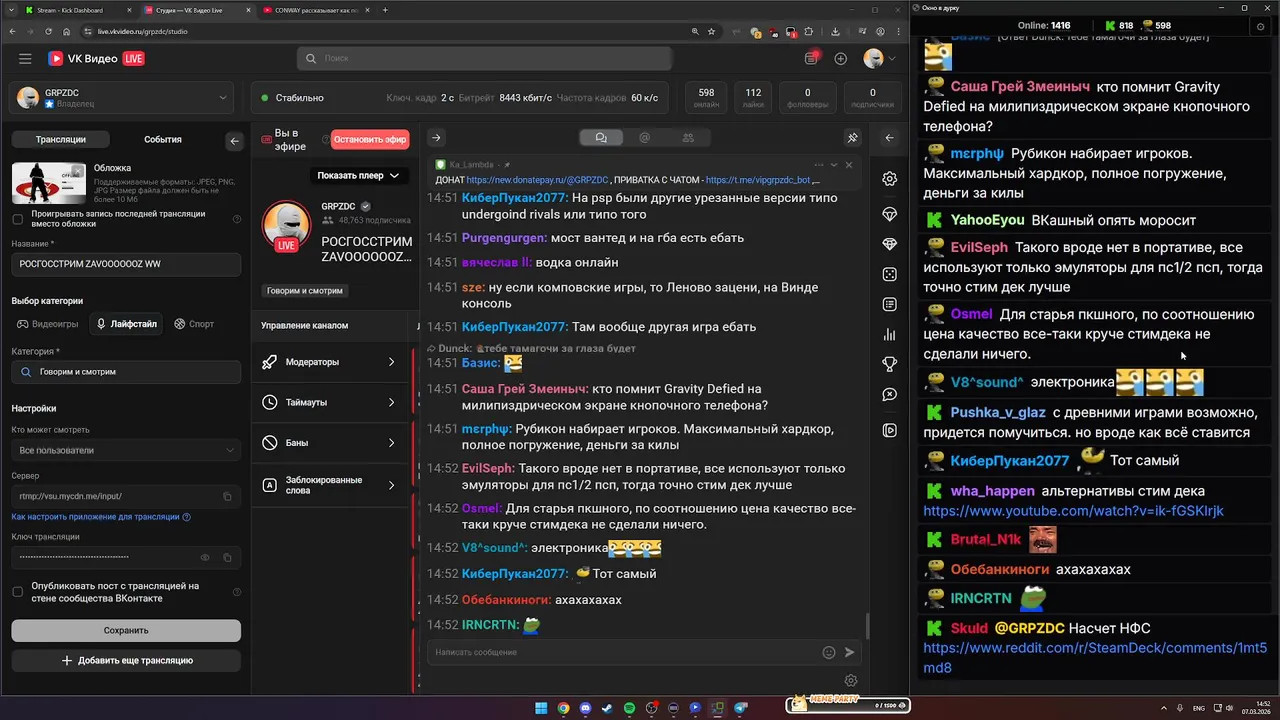Viewport: 1280px width, 720px height.
Task: Select the Лайфстайл category option
Action: coord(126,324)
